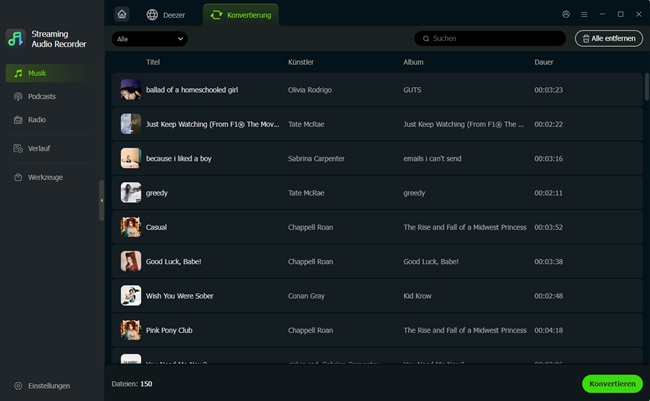Click the duration 00:04:18 of Pink Pony Club
This screenshot has height=401, width=650.
548,331
